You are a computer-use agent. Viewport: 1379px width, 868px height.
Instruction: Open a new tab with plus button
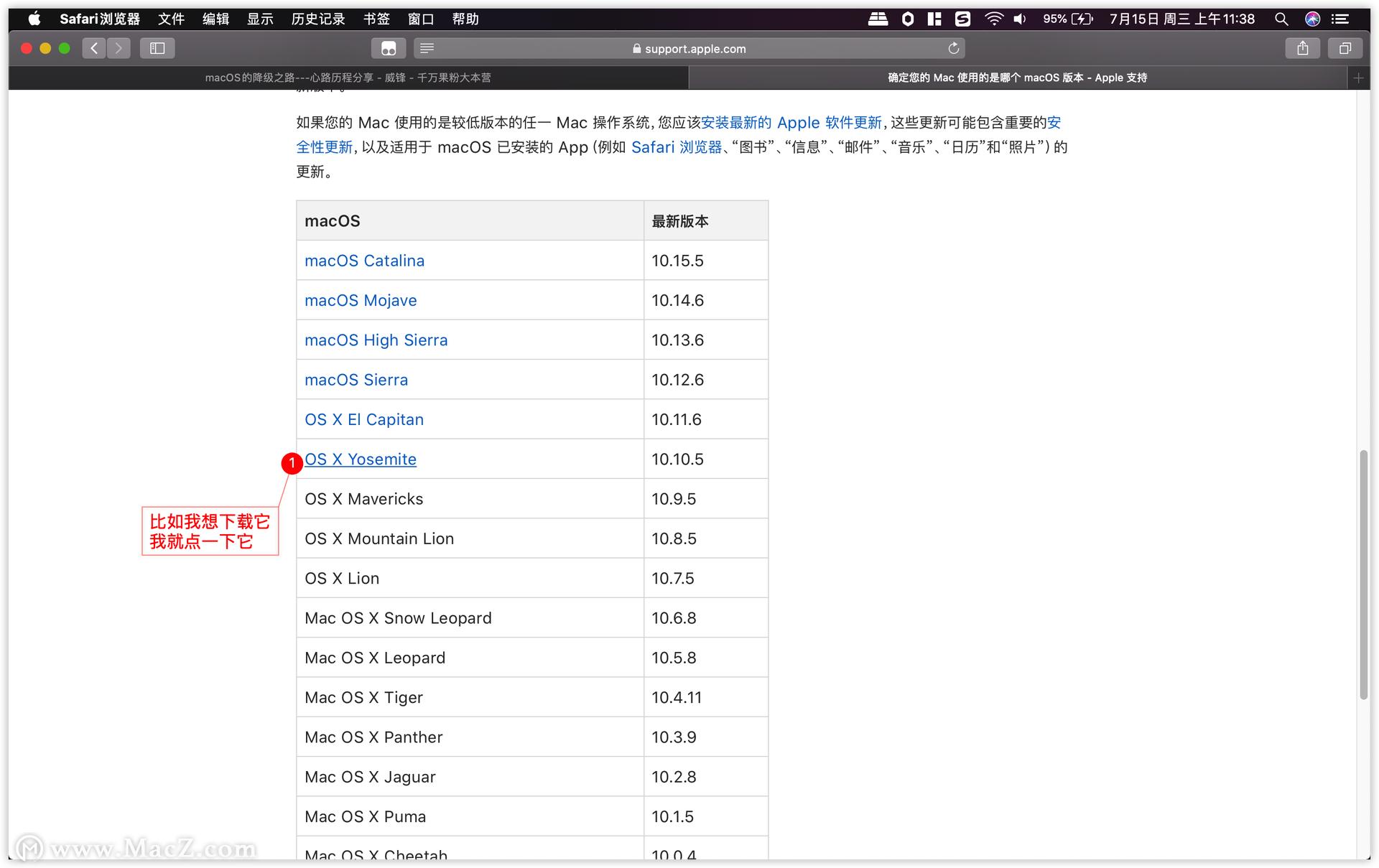(x=1359, y=78)
